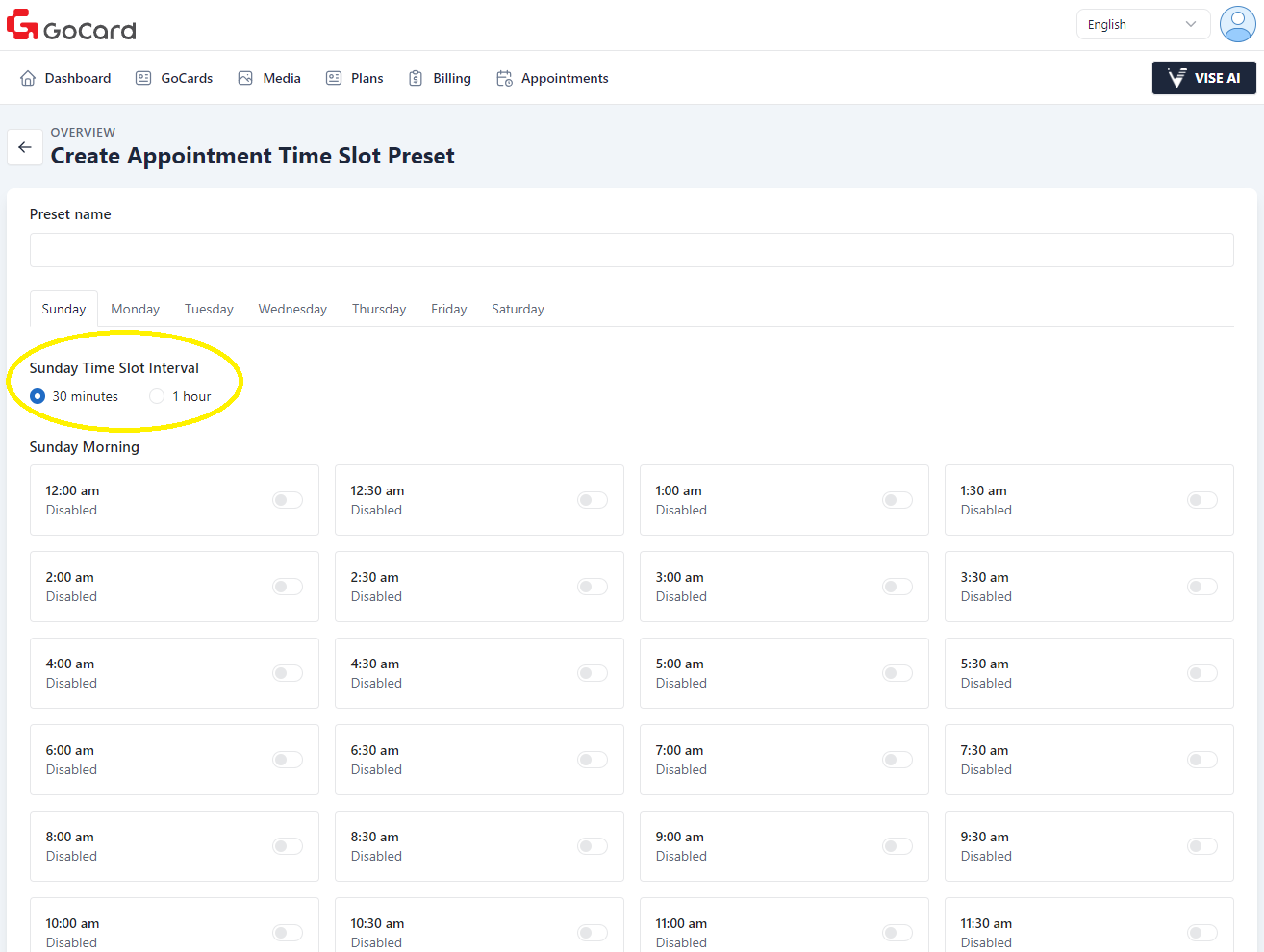Switch to the Saturday tab
The image size is (1264, 952).
(518, 309)
